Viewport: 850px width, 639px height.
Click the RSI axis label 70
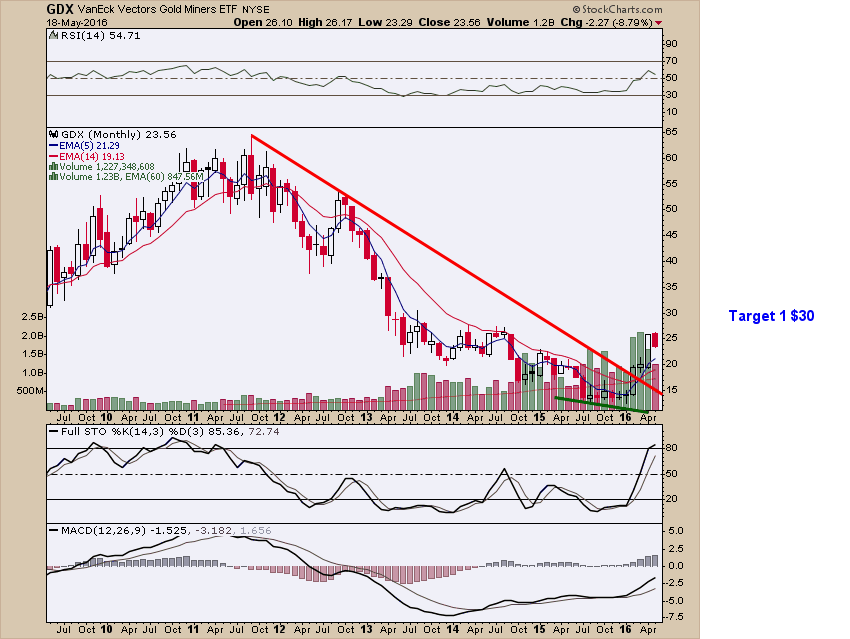pyautogui.click(x=671, y=61)
